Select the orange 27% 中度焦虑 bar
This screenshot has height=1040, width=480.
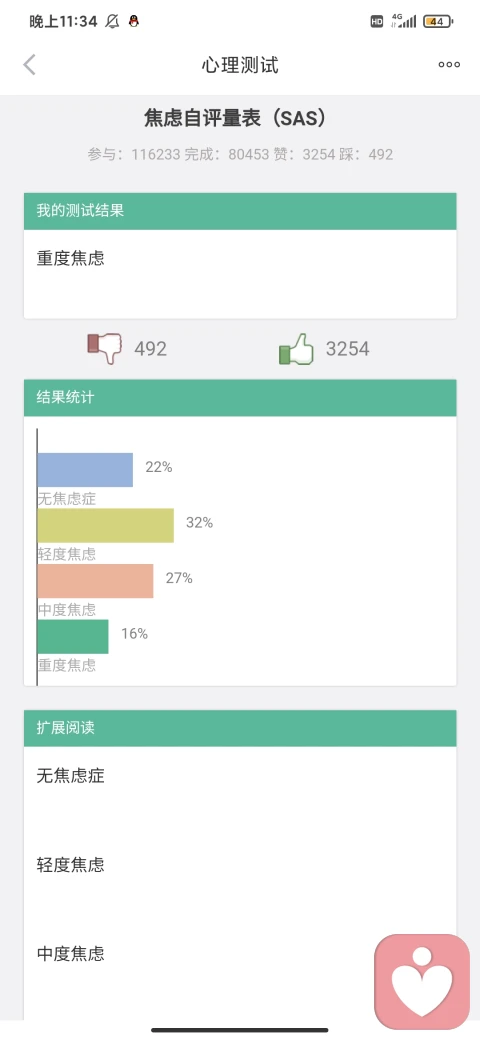95,581
